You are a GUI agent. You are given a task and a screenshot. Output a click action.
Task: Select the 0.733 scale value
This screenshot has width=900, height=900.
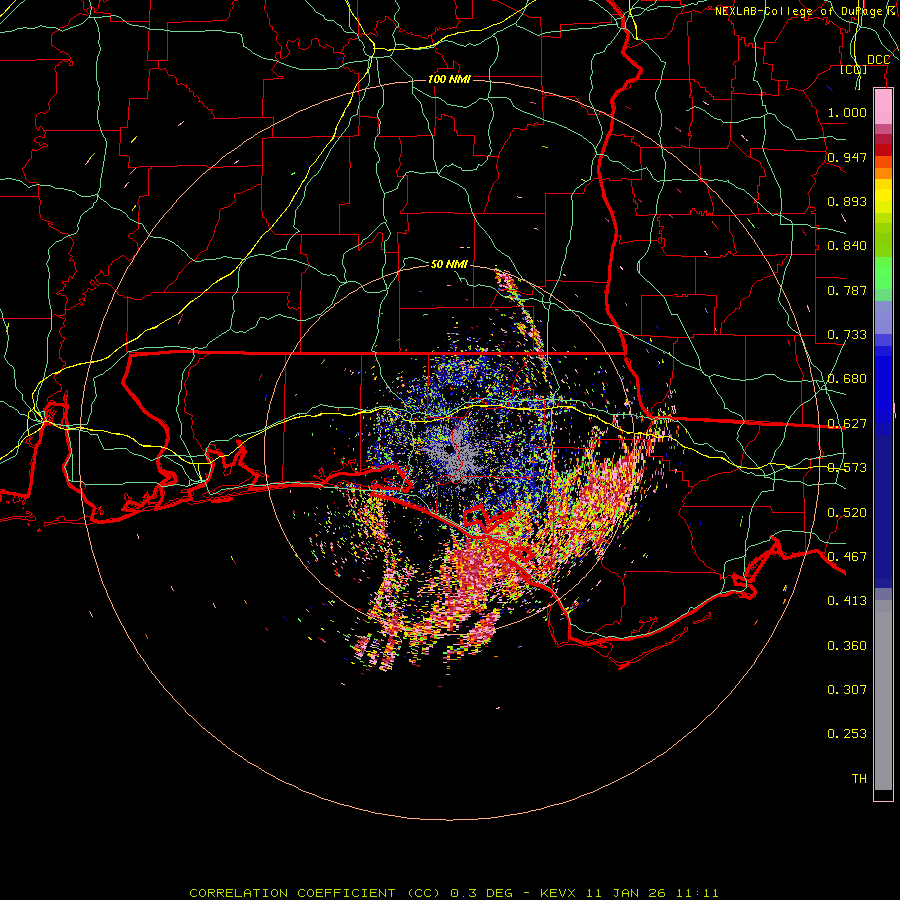(x=847, y=335)
